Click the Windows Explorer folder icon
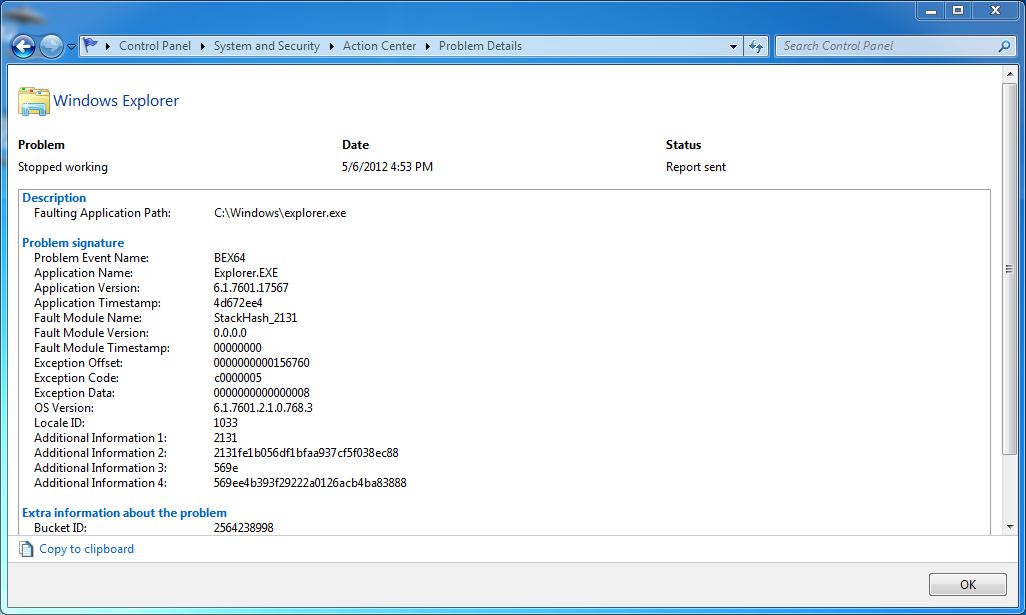The width and height of the screenshot is (1026, 615). coord(33,101)
